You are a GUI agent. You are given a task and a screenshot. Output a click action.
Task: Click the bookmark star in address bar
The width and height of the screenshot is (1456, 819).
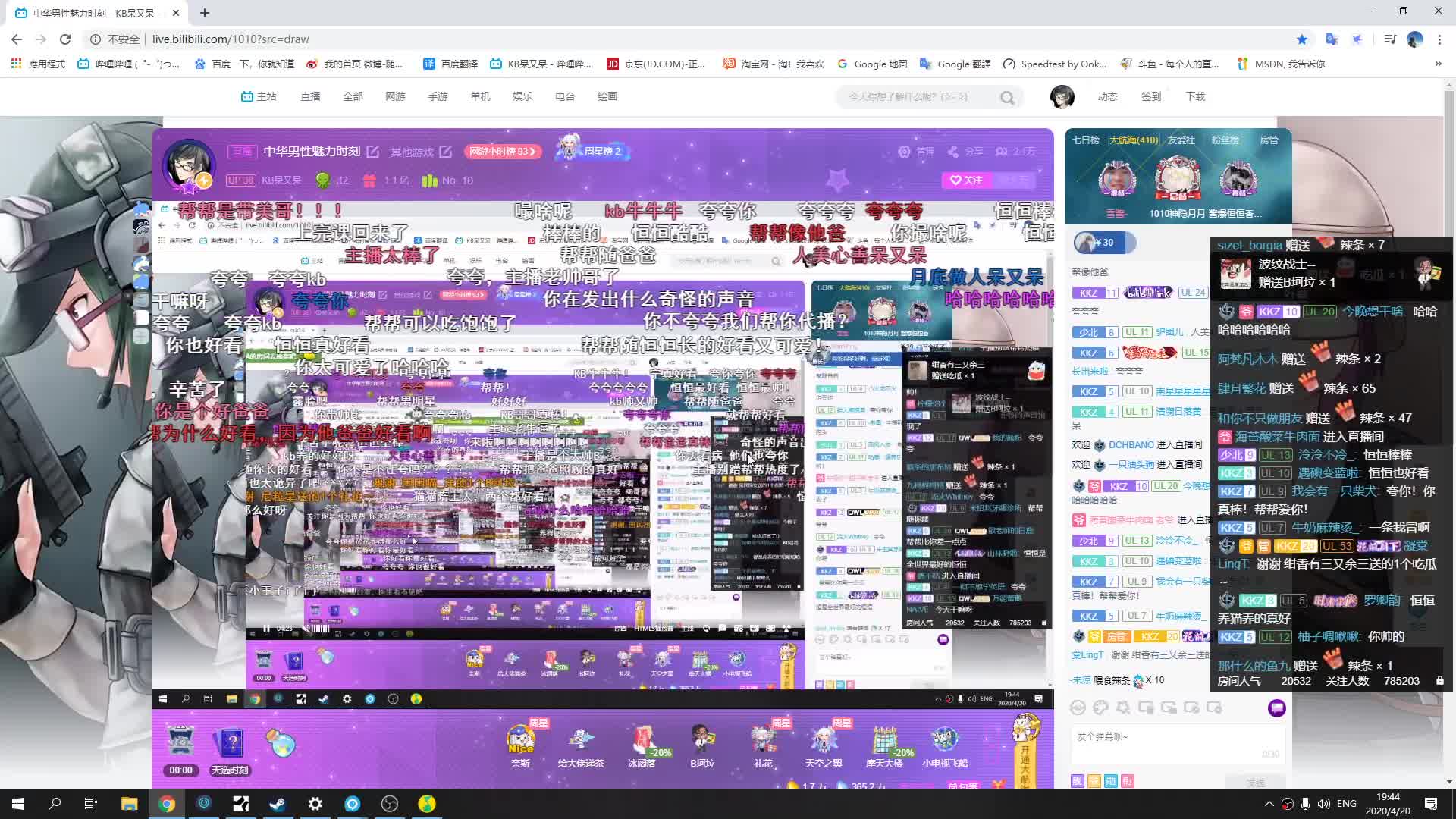1302,39
